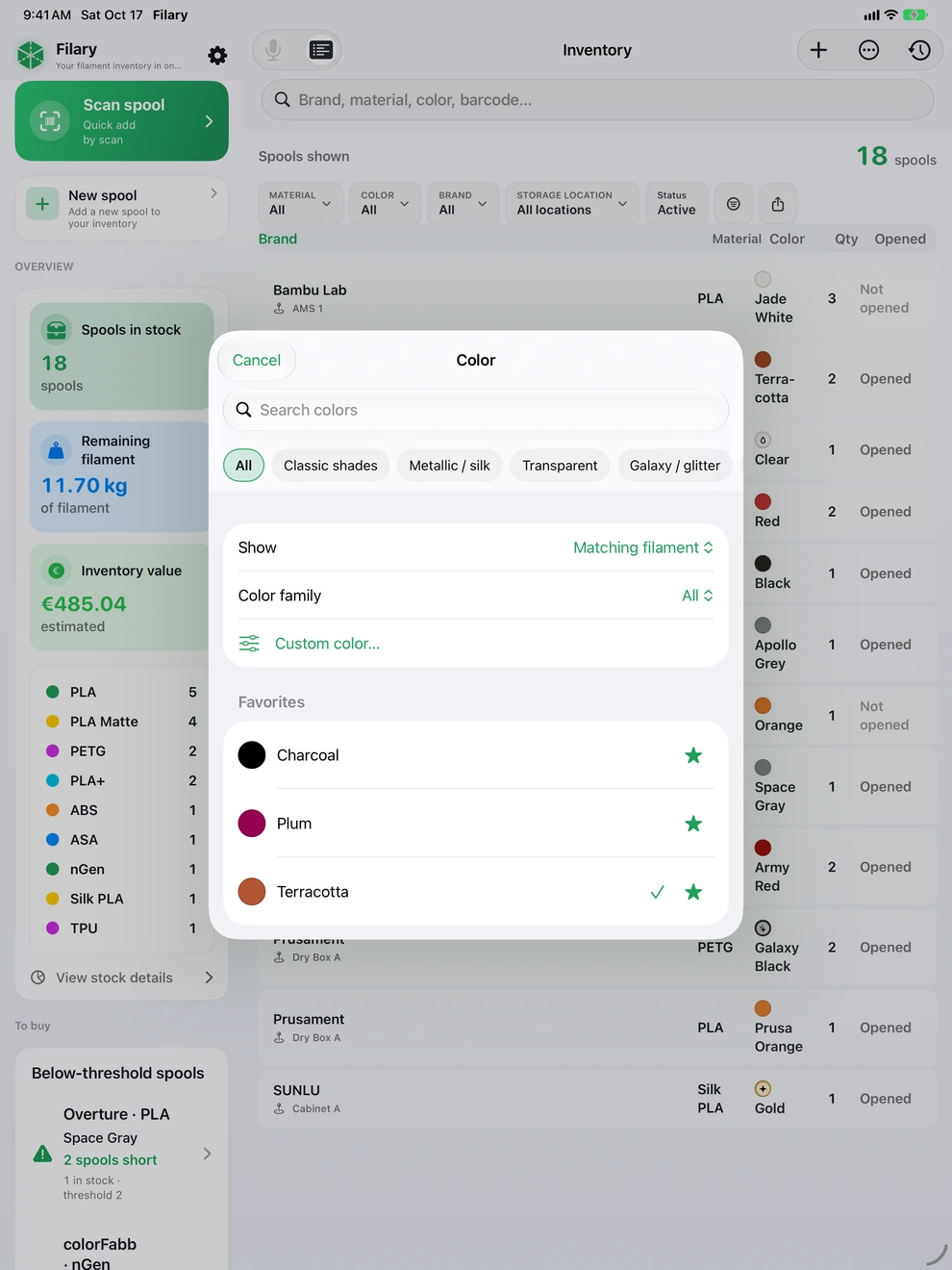Unfavorite Charcoal using its star
The image size is (952, 1270).
[693, 755]
